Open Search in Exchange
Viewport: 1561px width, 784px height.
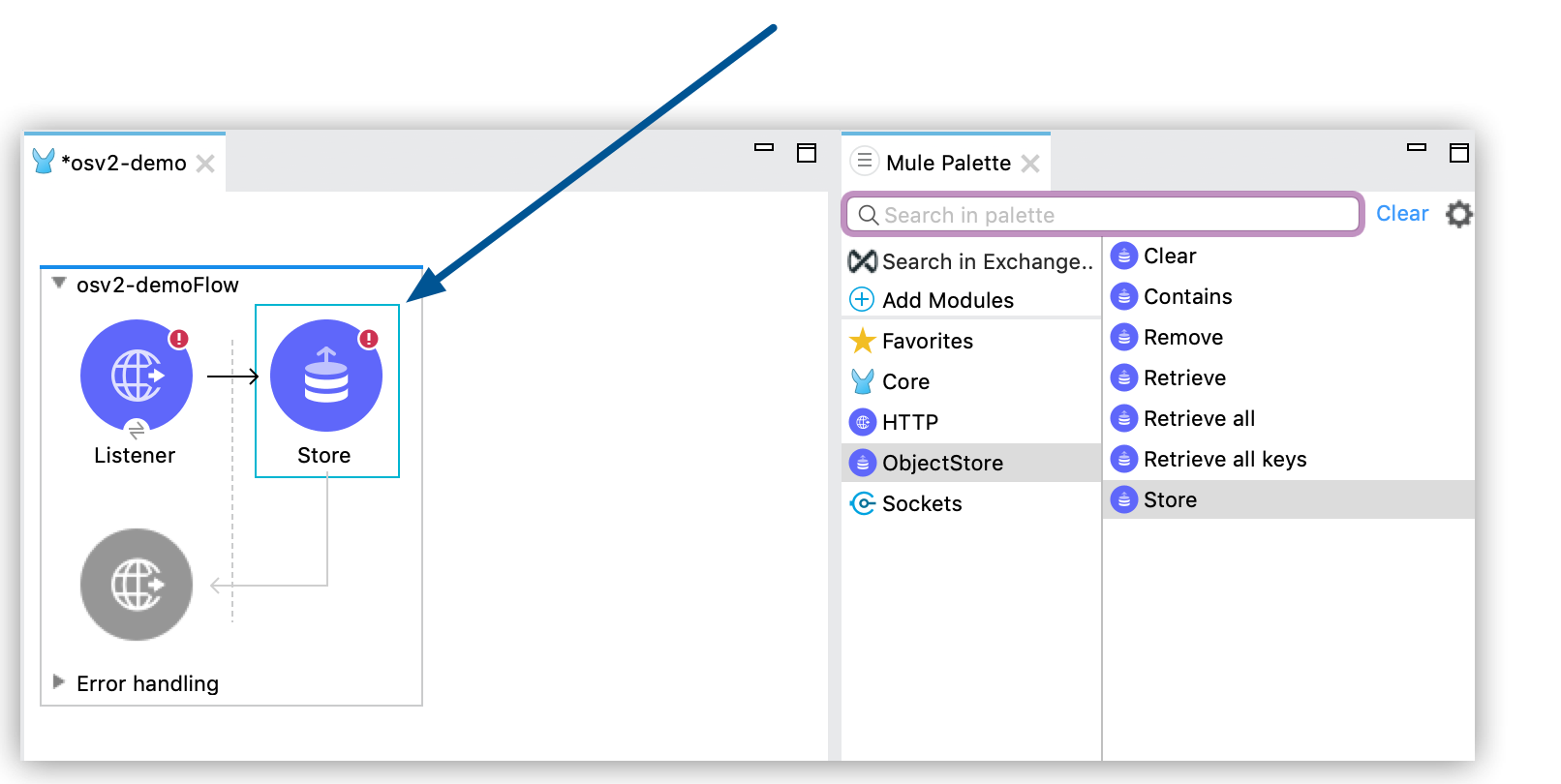986,262
